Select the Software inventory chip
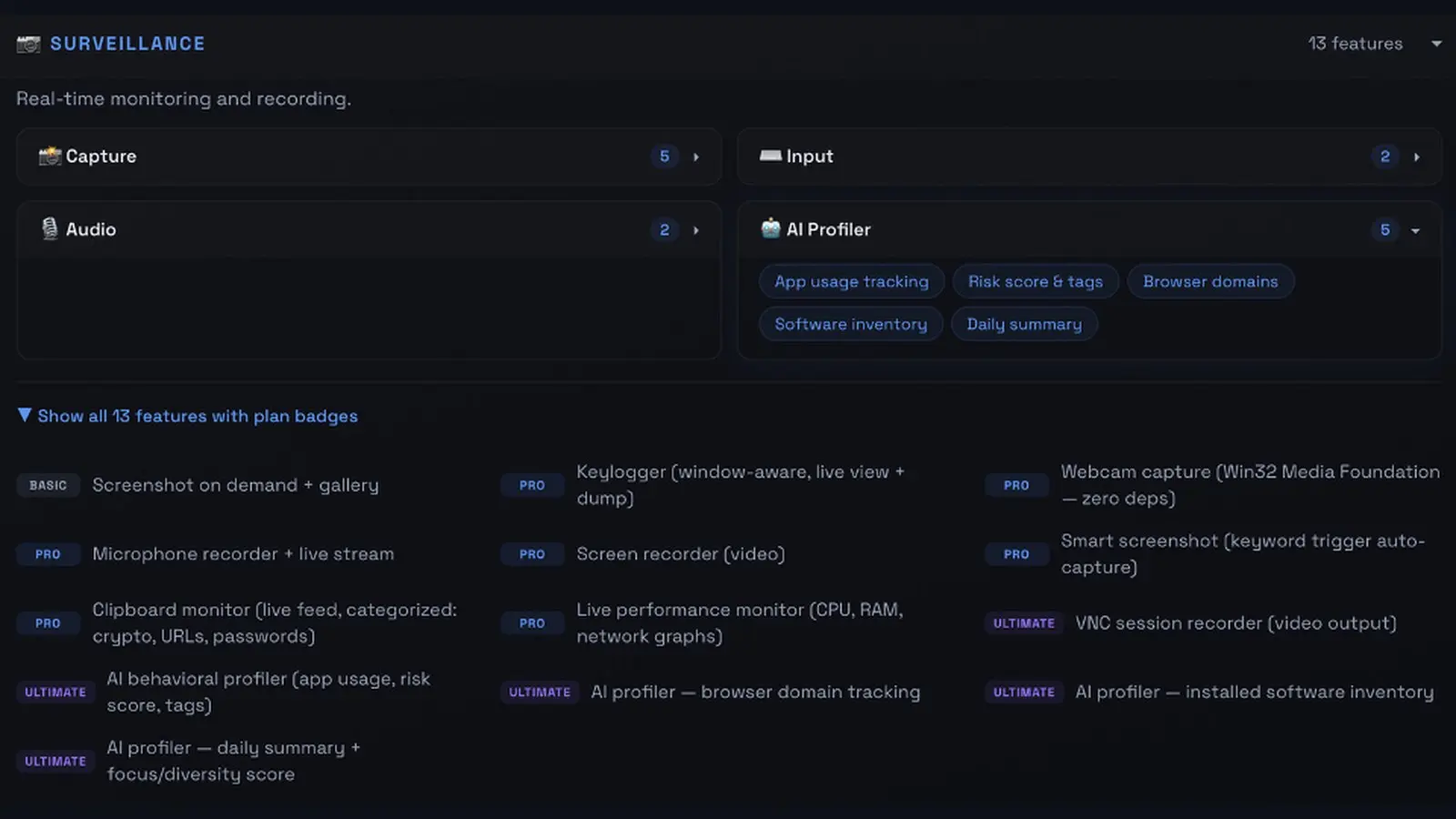The height and width of the screenshot is (819, 1456). (x=851, y=324)
